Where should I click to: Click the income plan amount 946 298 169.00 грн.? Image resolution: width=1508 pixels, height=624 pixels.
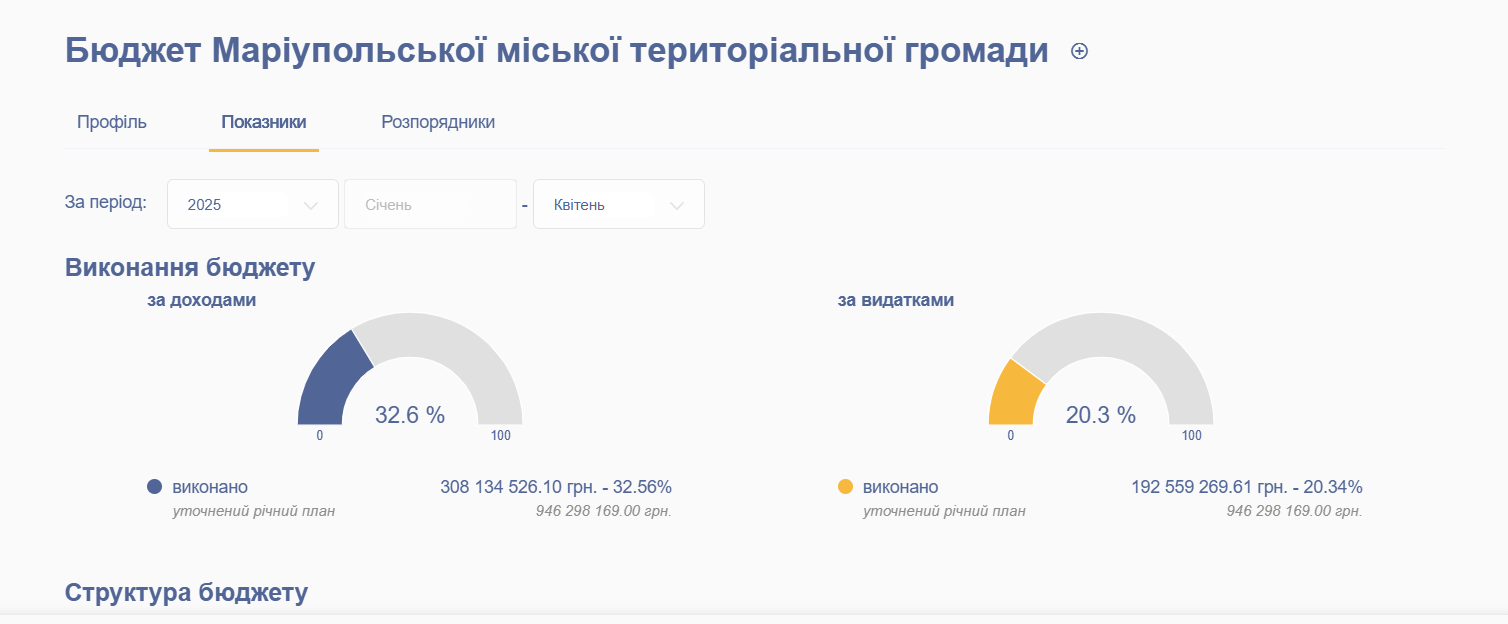[x=604, y=511]
